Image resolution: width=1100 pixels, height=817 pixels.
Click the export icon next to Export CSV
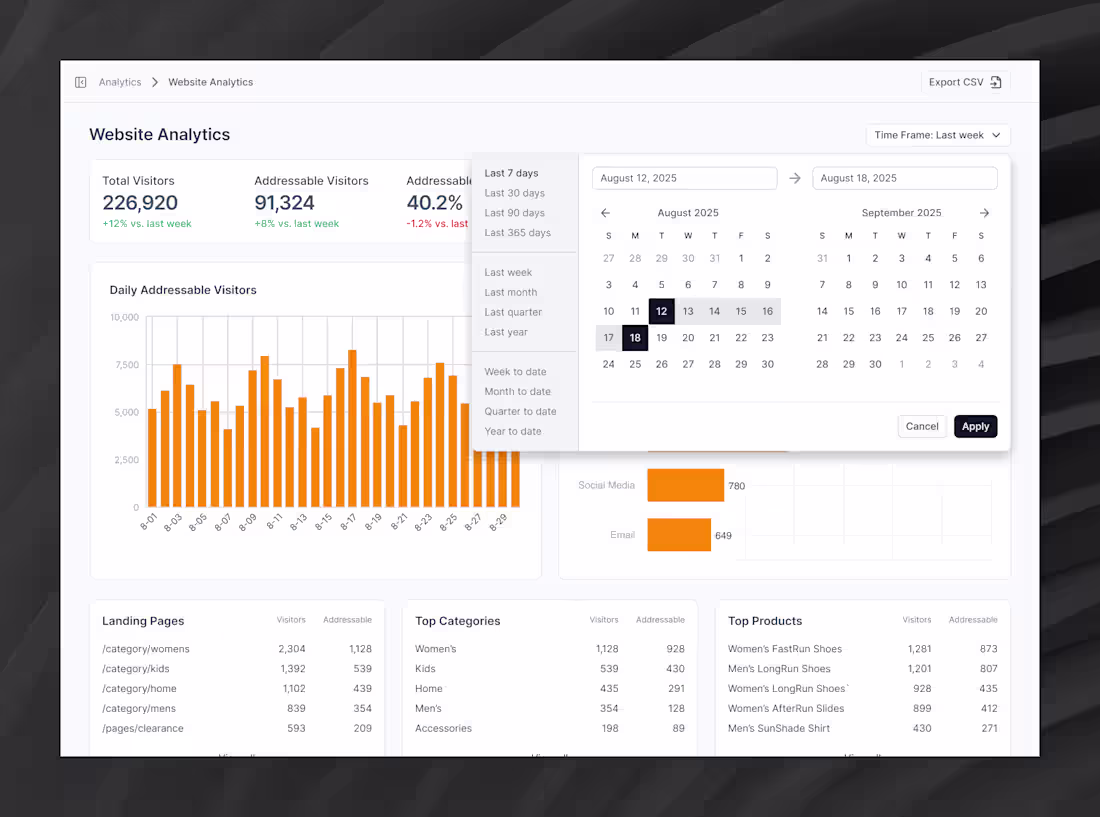click(994, 81)
